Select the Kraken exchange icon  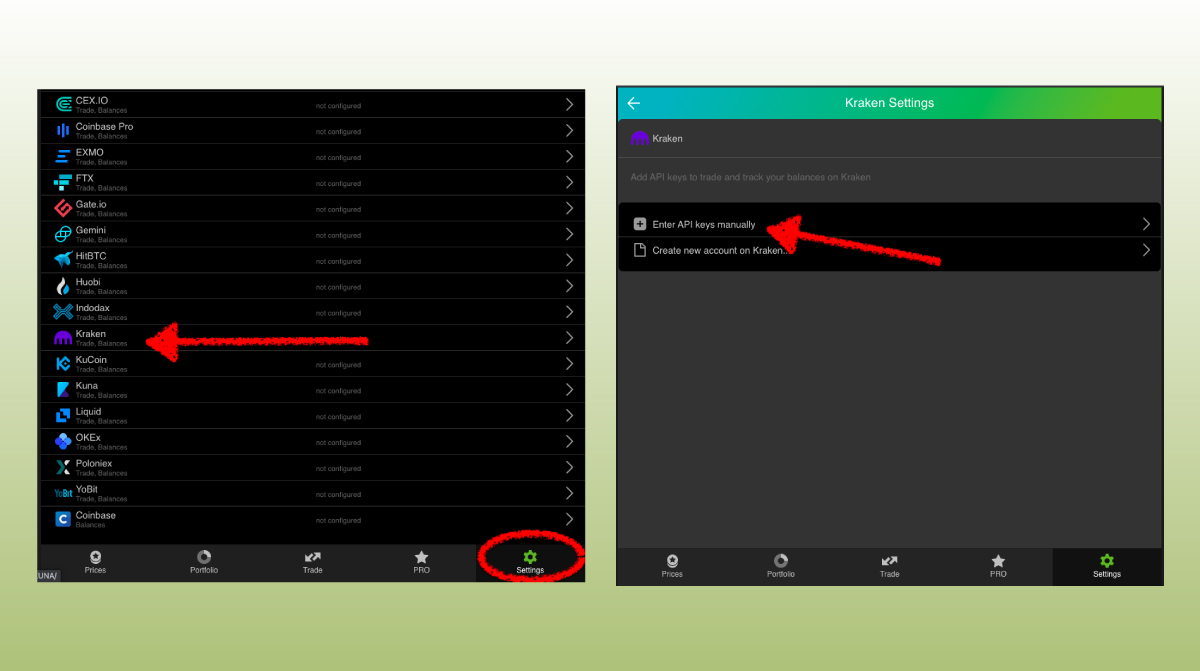(x=62, y=338)
